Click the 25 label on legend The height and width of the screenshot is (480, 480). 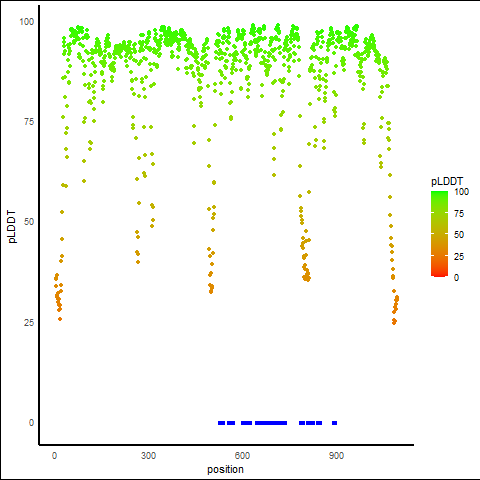[x=459, y=256]
